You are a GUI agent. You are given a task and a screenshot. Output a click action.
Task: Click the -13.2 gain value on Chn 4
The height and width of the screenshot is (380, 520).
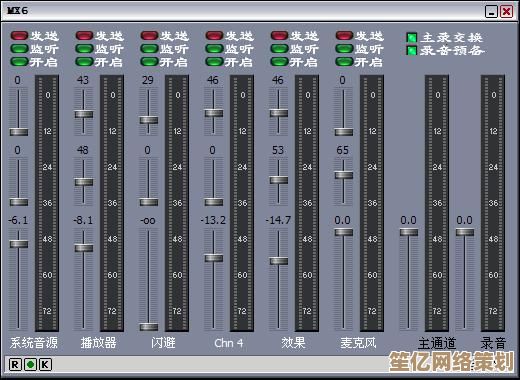(213, 220)
